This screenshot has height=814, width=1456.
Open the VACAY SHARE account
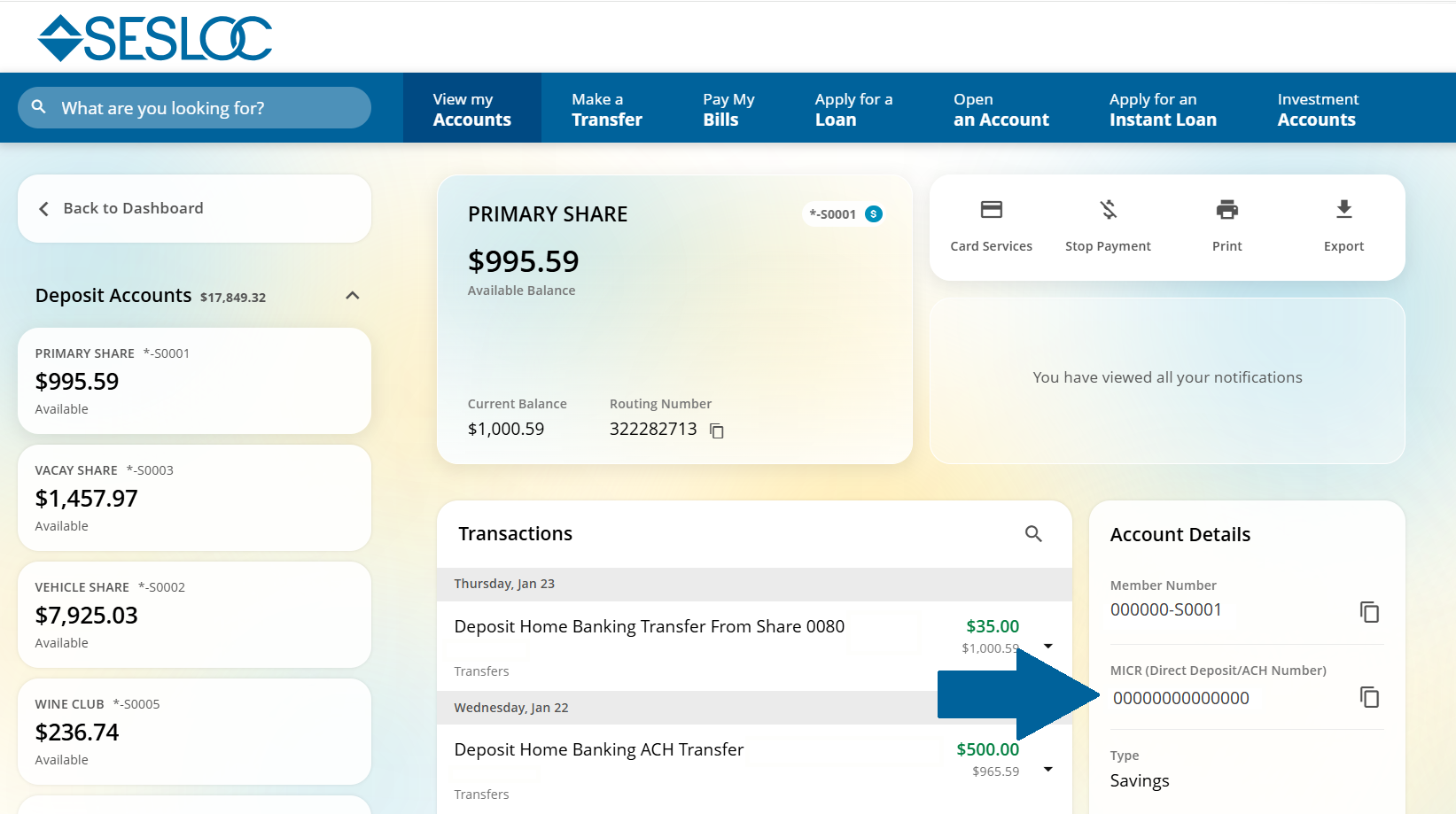tap(194, 497)
